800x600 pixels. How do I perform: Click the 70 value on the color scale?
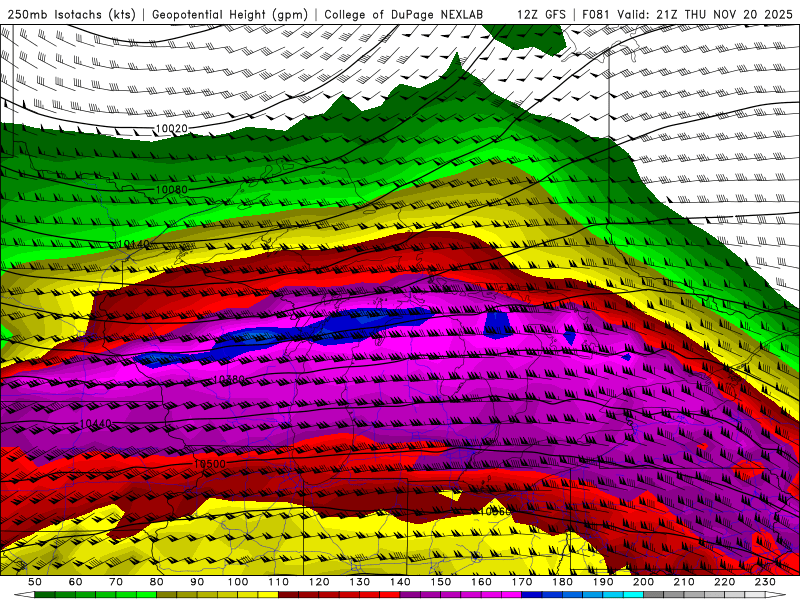click(116, 582)
